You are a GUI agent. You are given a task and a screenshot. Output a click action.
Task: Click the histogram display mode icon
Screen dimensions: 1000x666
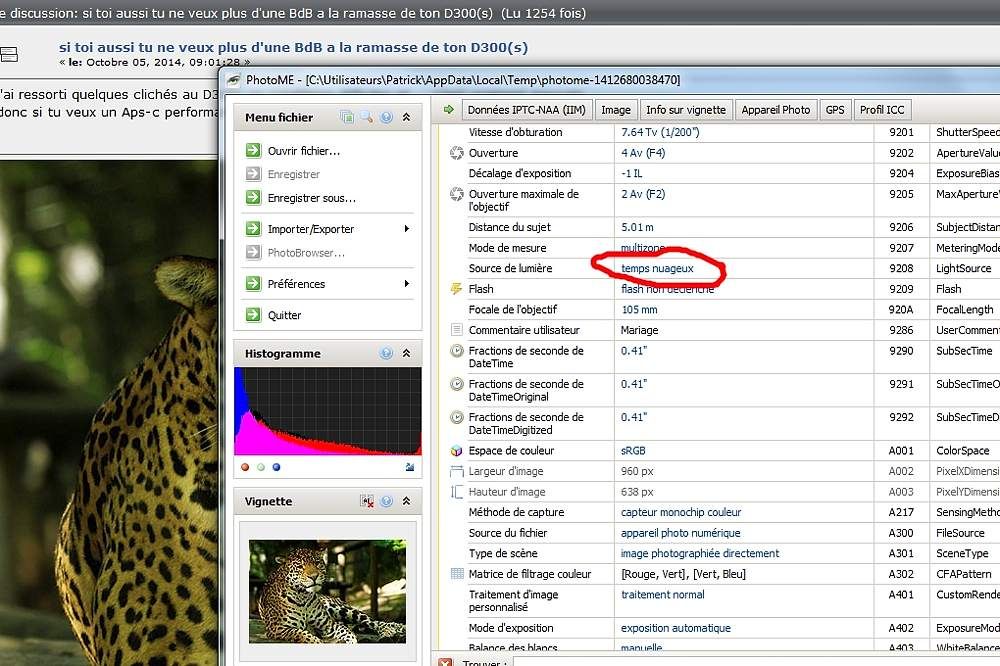point(410,467)
